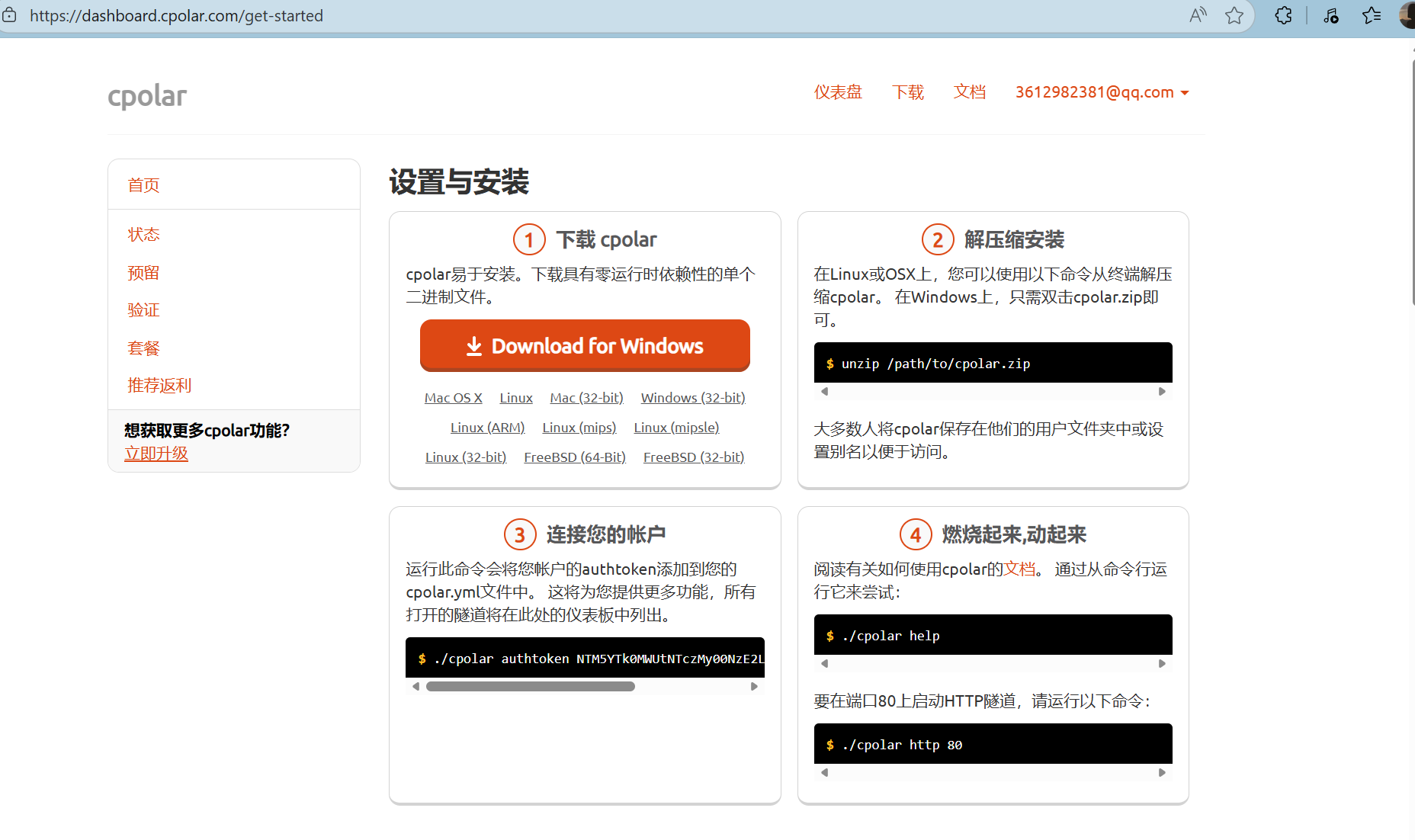The image size is (1415, 840).
Task: Open the Read Aloud icon in address bar
Action: [1198, 15]
